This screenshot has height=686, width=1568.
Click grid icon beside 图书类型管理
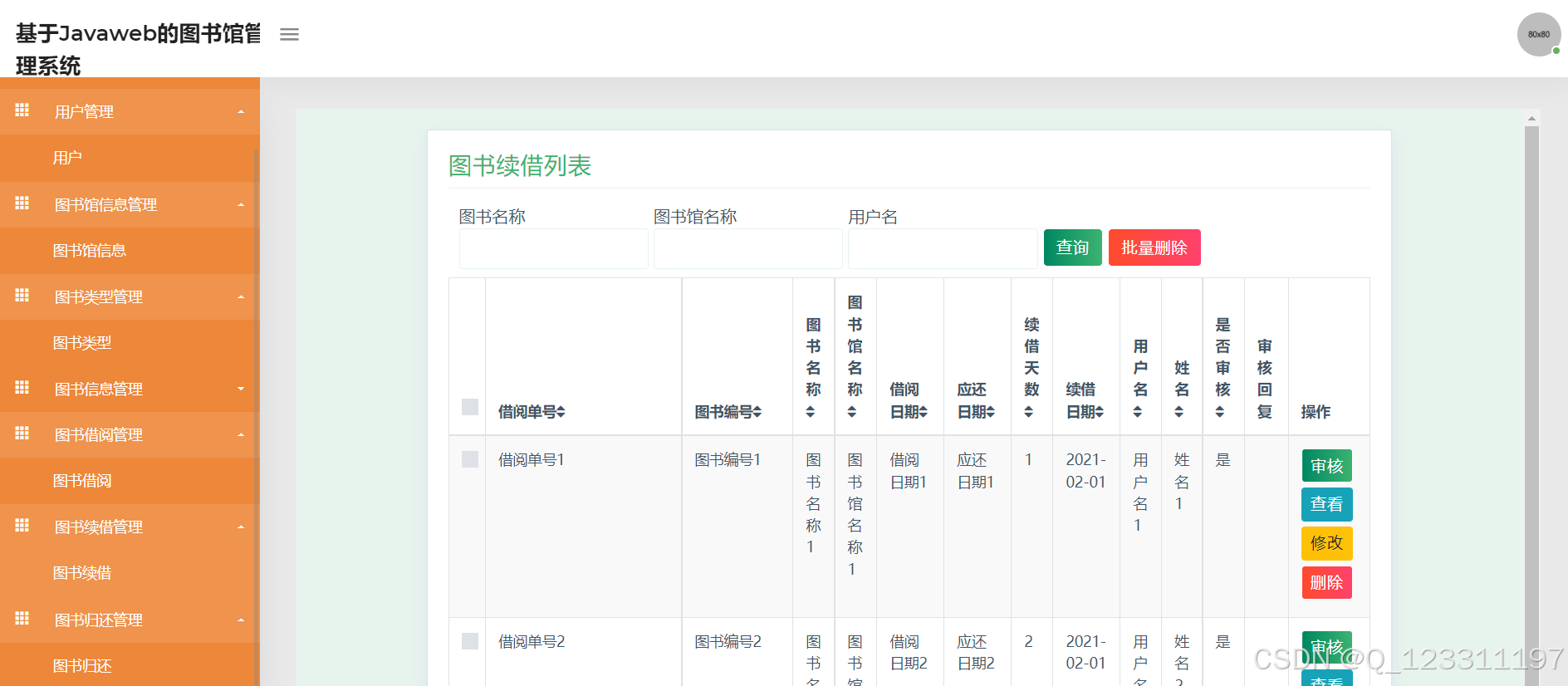(22, 296)
